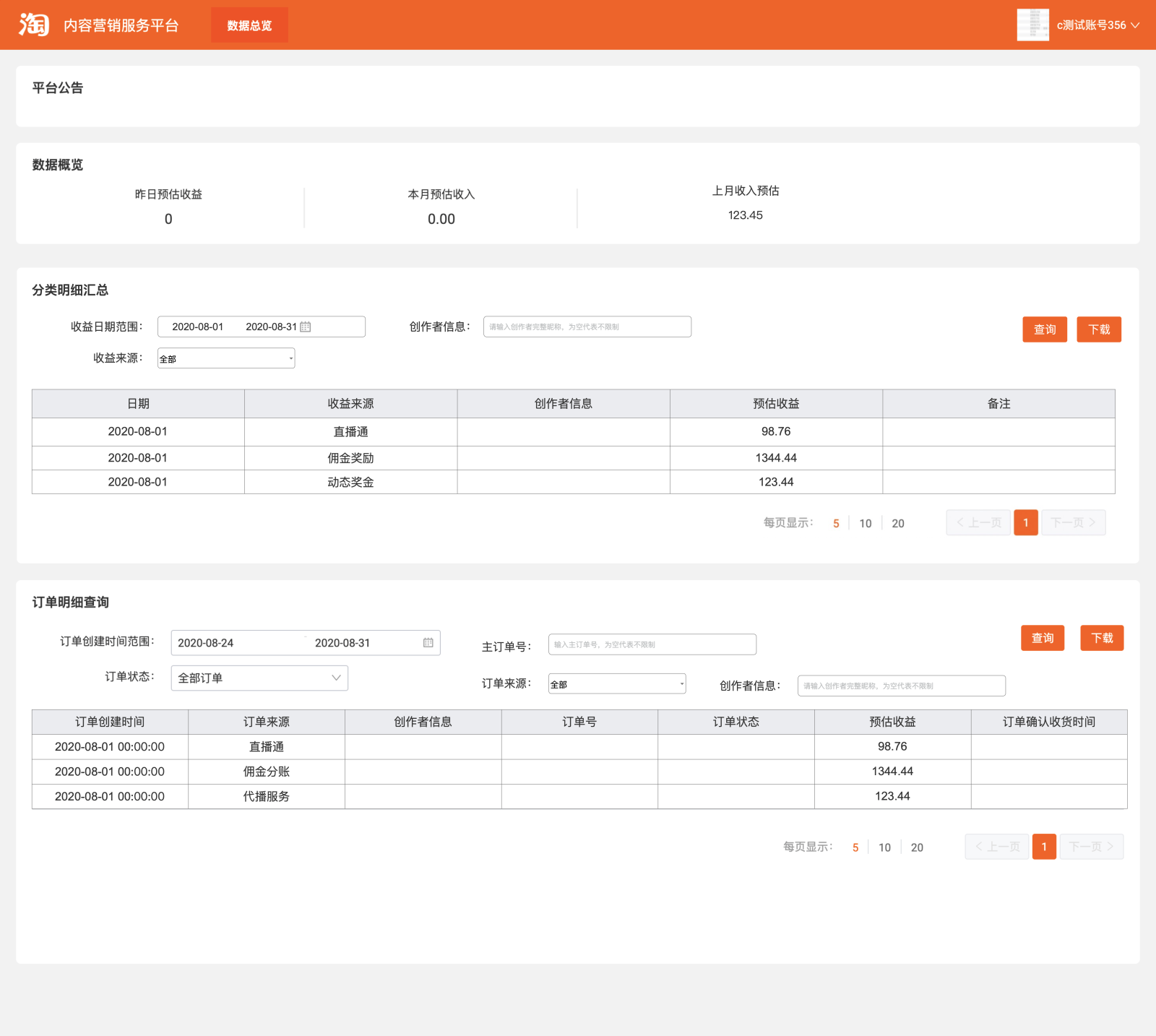Show 5 per page in order table
This screenshot has width=1156, height=1036.
(x=855, y=847)
